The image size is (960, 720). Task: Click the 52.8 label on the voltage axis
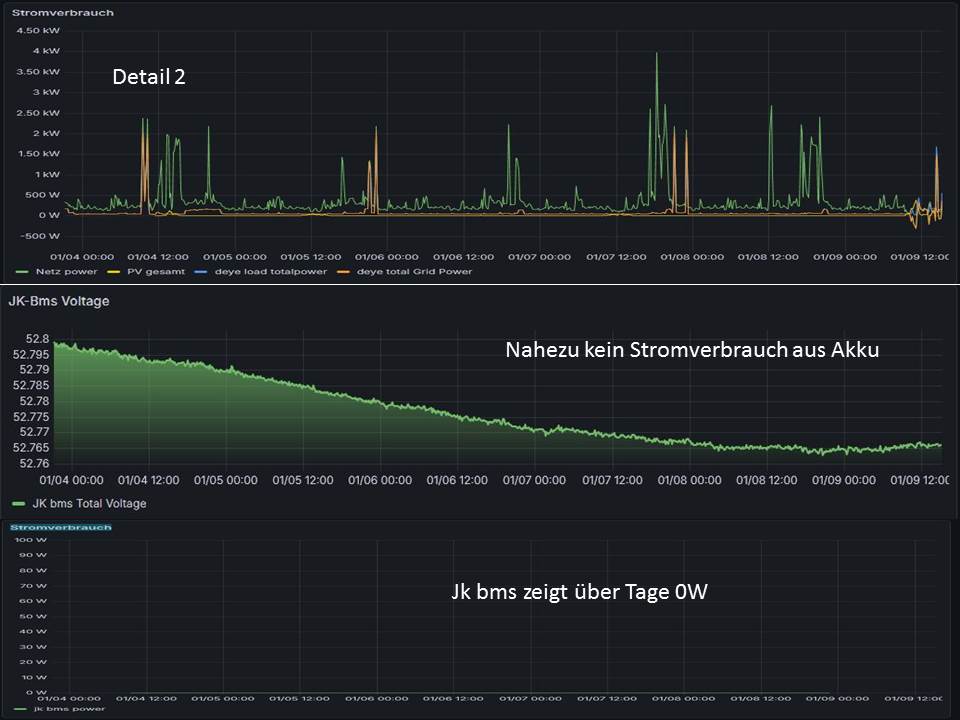(x=35, y=339)
